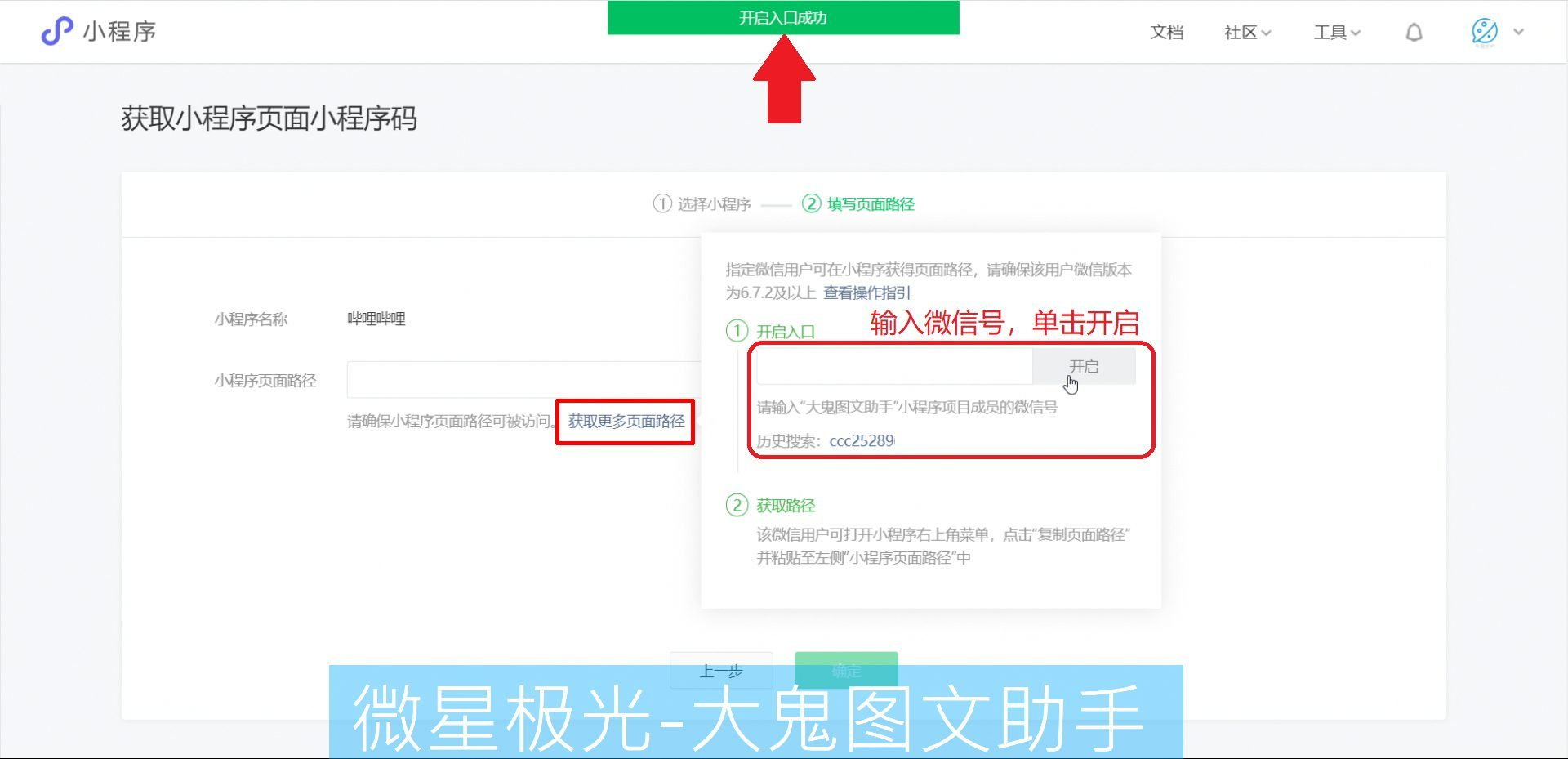
Task: Open the notification bell
Action: point(1414,32)
